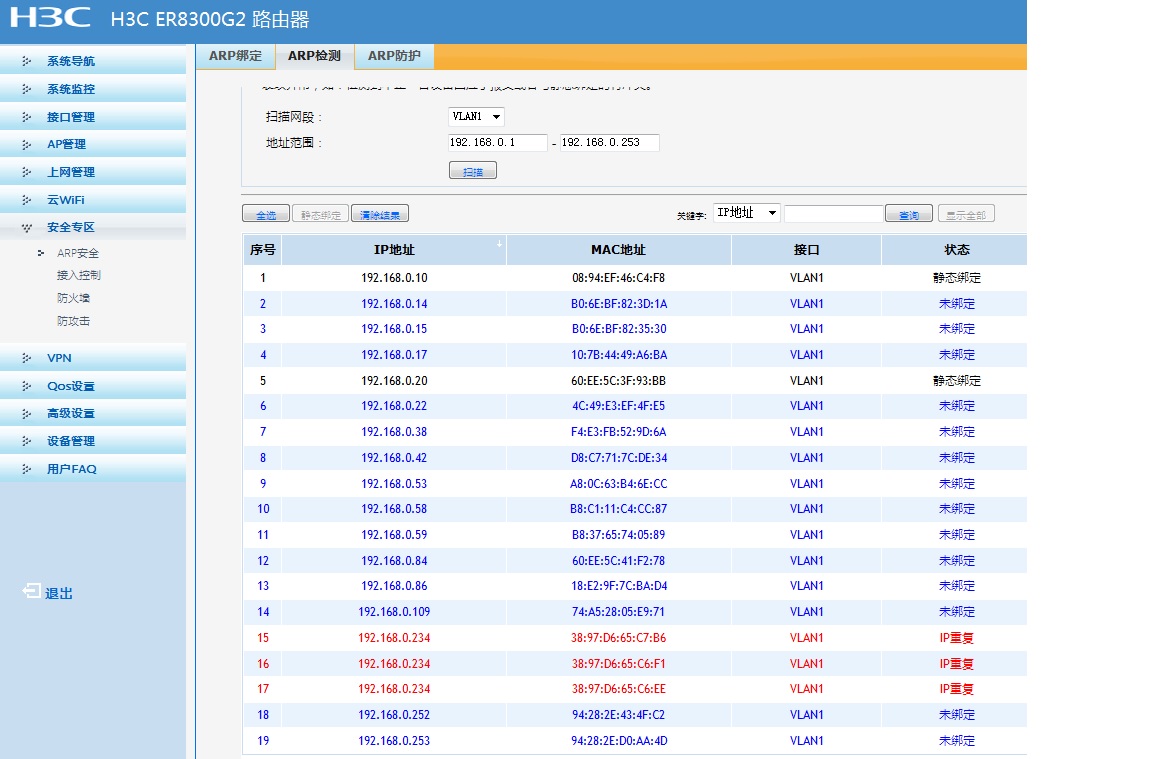1152x759 pixels.
Task: Click the 全选 select-all button
Action: (266, 214)
